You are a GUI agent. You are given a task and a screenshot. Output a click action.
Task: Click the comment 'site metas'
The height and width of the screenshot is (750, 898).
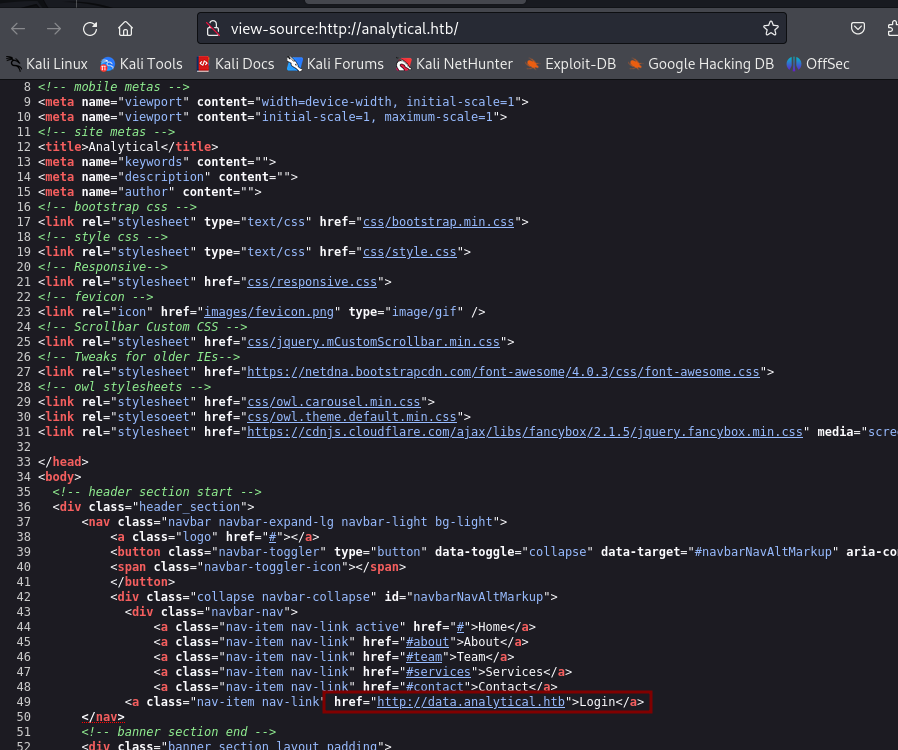pyautogui.click(x=107, y=132)
